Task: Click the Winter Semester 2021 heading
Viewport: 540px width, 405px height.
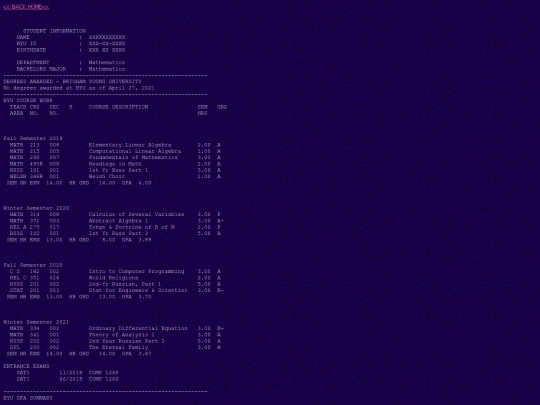Action: 36,322
